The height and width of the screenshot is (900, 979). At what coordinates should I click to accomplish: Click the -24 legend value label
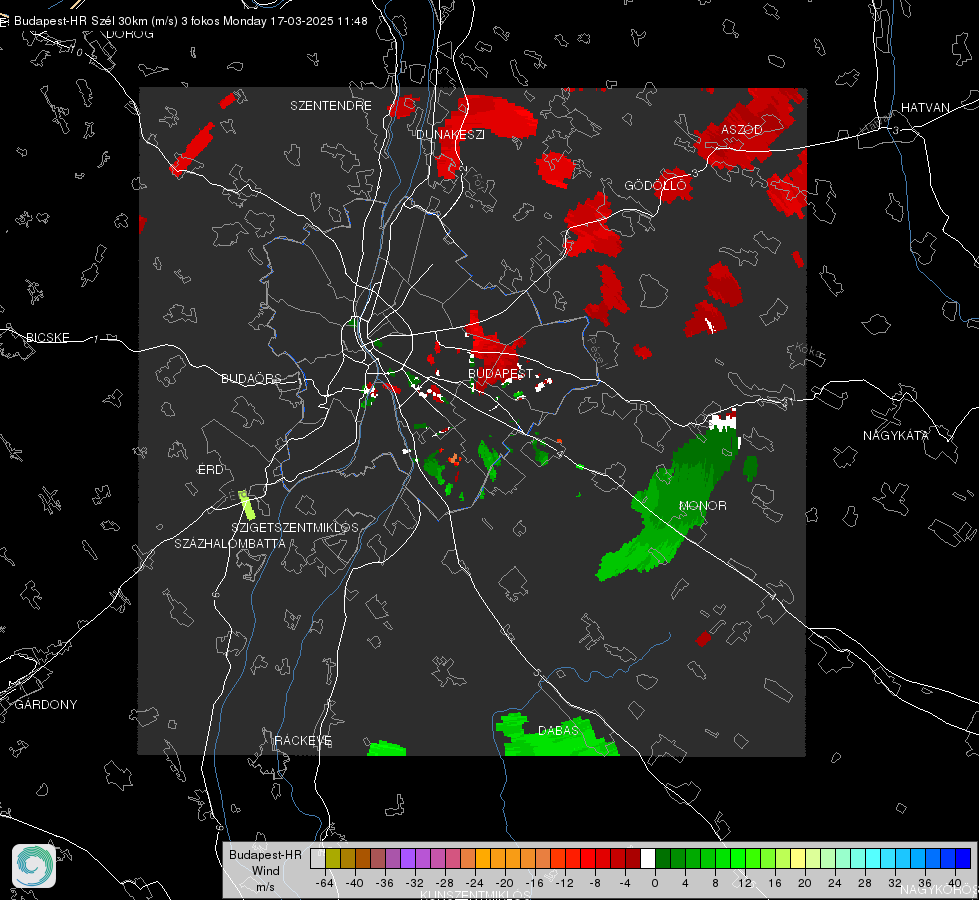click(x=475, y=883)
